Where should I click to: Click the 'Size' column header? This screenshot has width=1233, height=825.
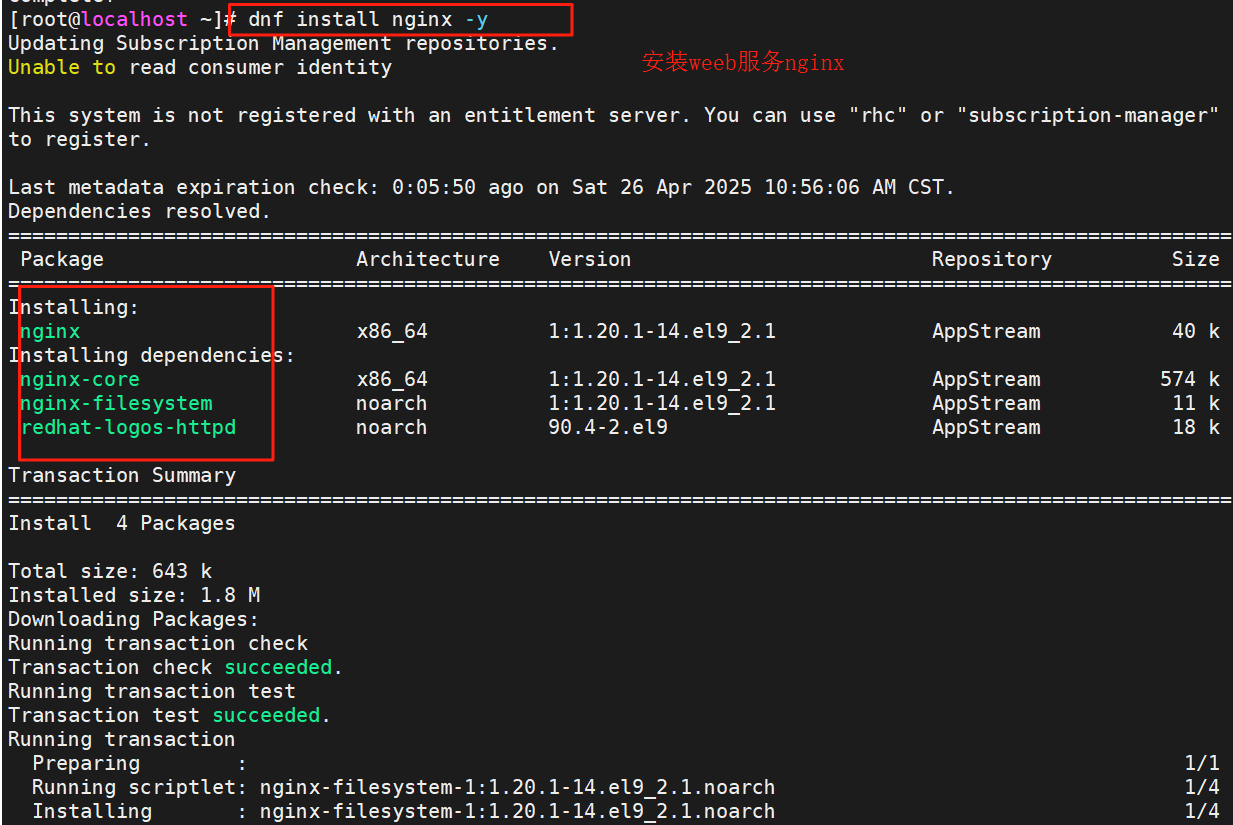[x=1196, y=259]
